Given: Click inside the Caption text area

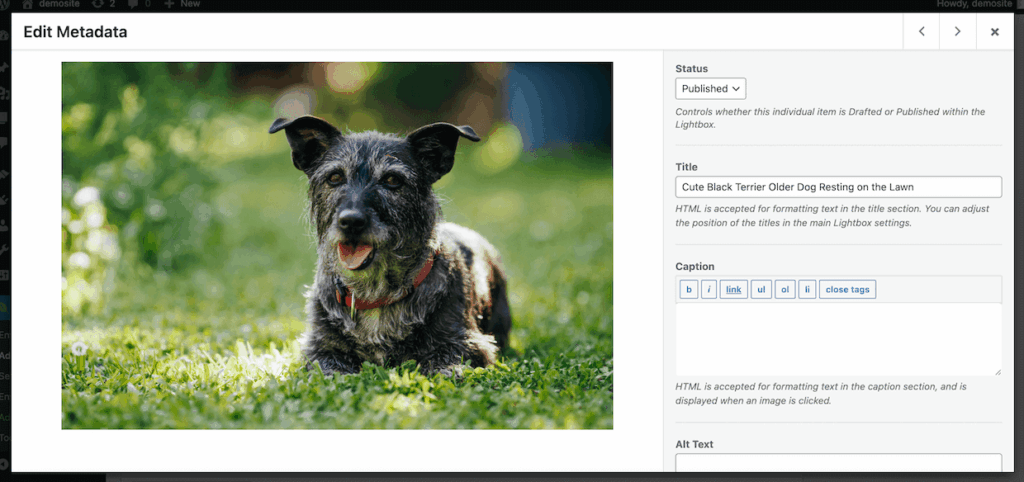Looking at the screenshot, I should tap(838, 339).
